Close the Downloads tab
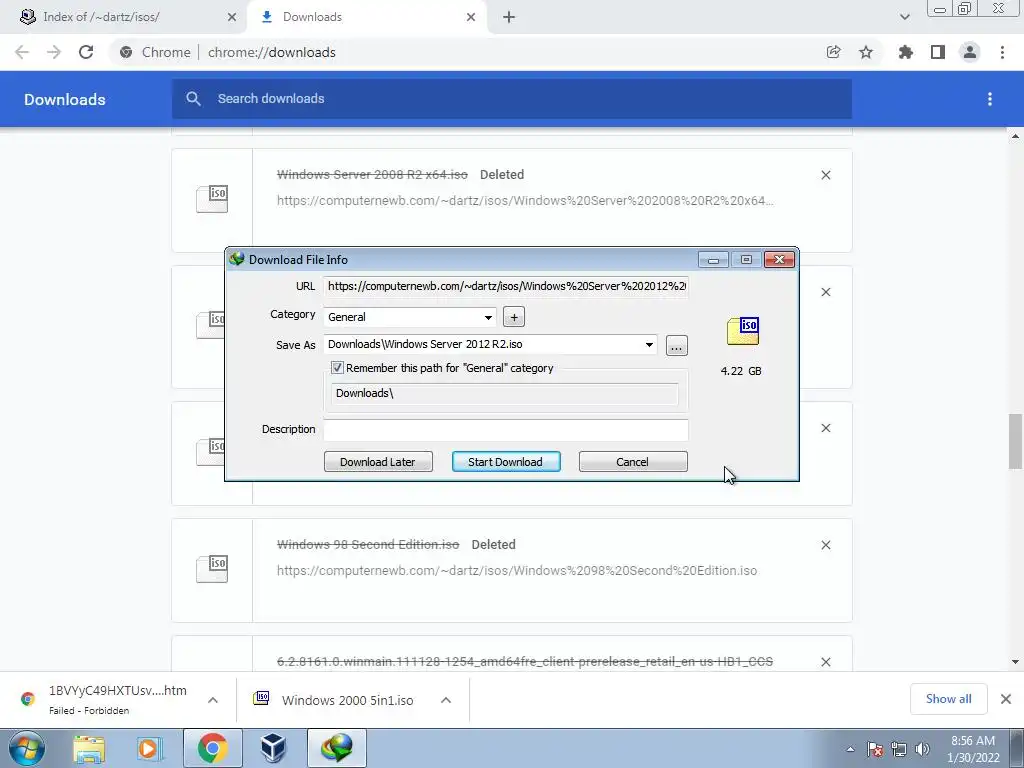 coord(471,17)
